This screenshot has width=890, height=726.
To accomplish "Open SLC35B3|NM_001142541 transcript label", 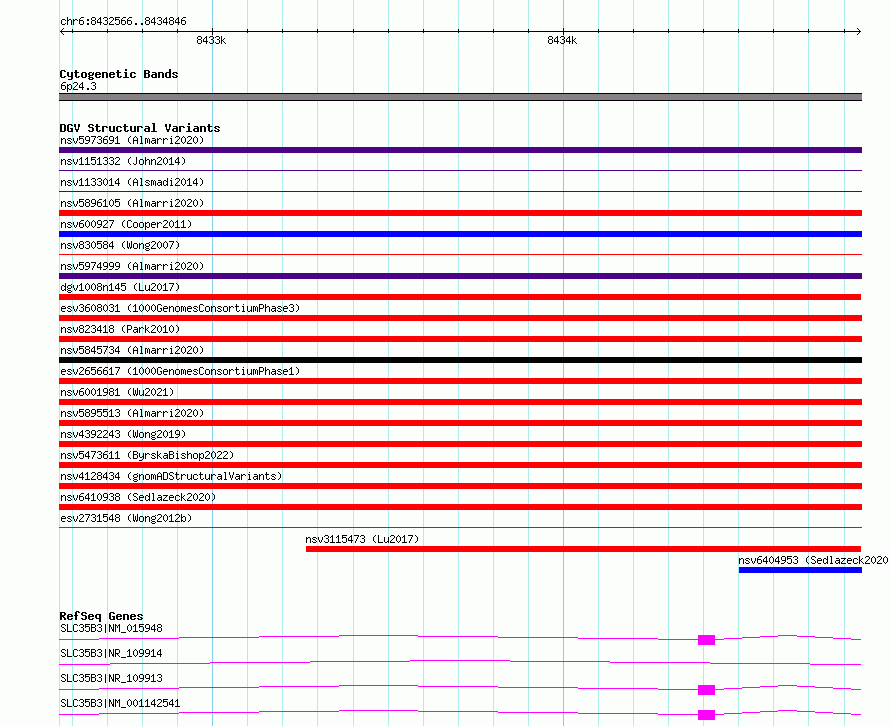I will tap(120, 703).
